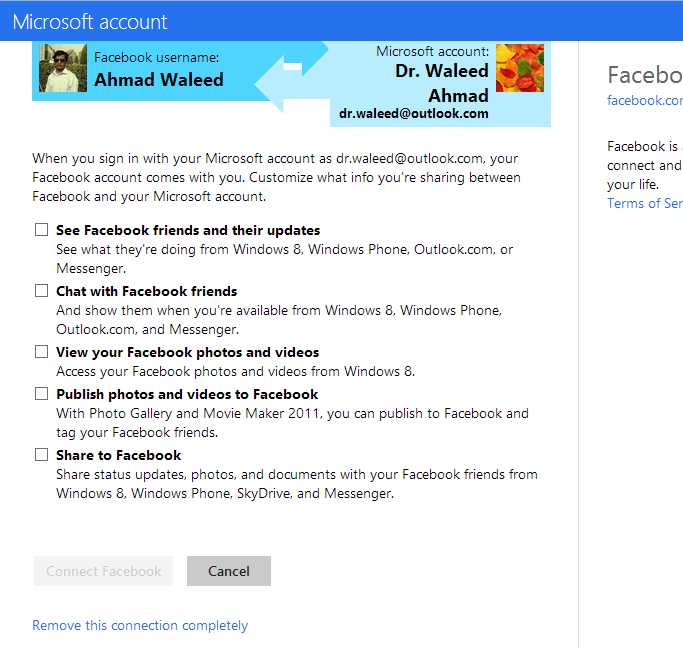Open the facebook.com link in sidebar
Viewport: 683px width, 664px height.
coord(645,101)
